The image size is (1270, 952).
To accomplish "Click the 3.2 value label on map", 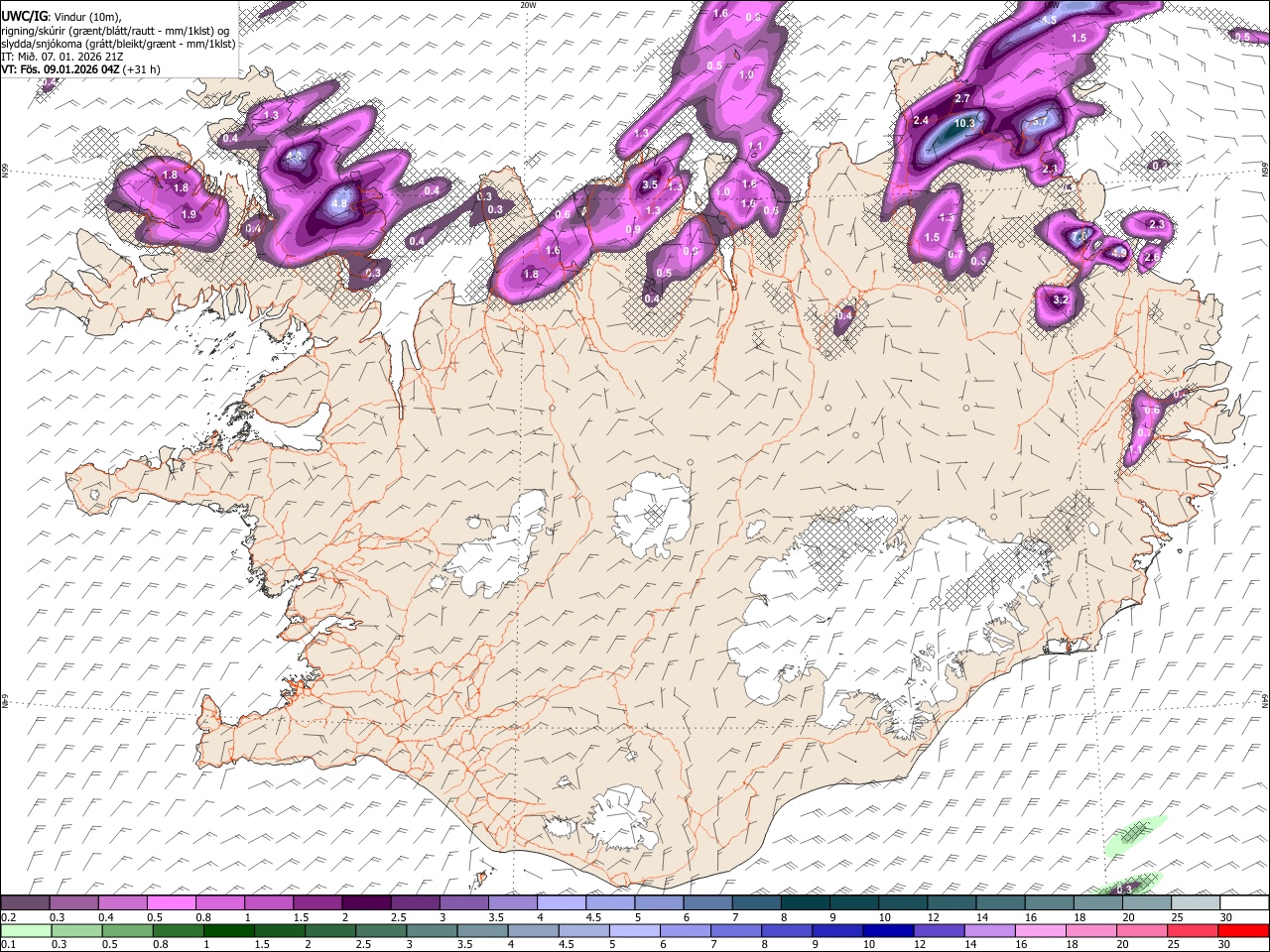I will [1060, 299].
